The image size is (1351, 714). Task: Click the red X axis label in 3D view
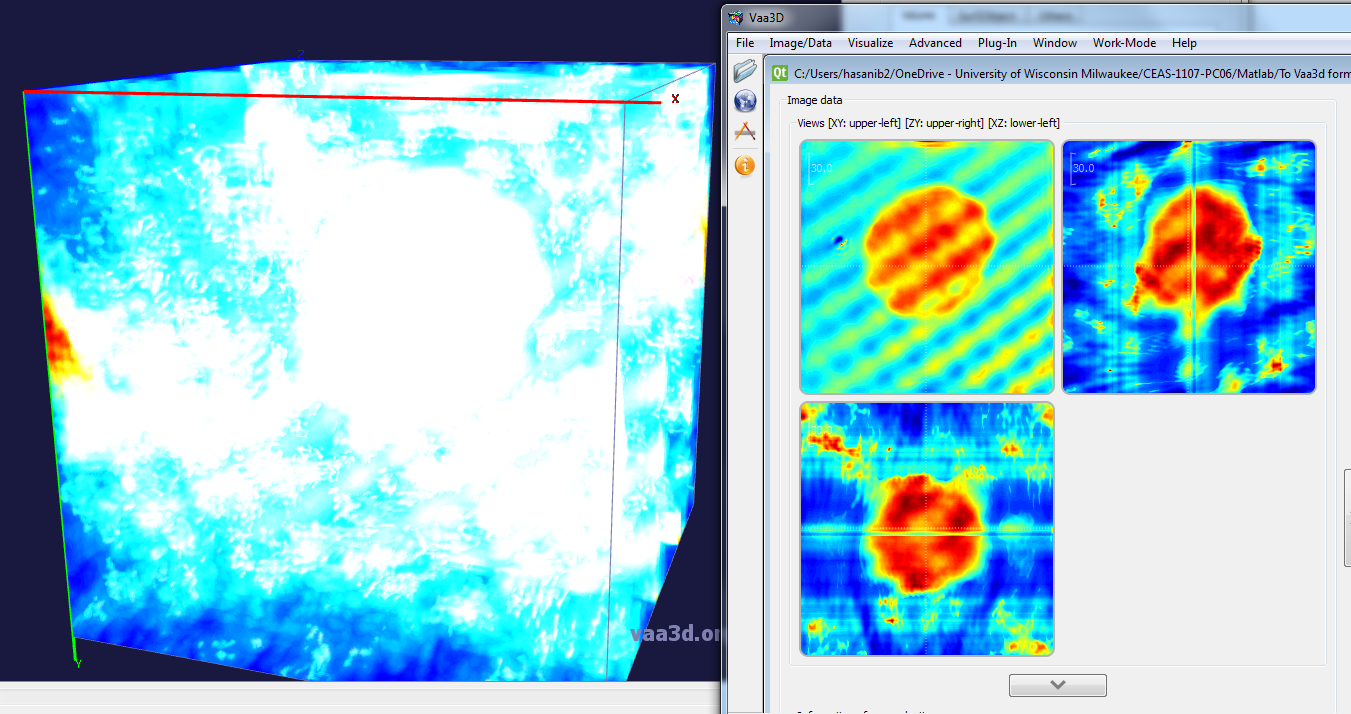click(675, 99)
